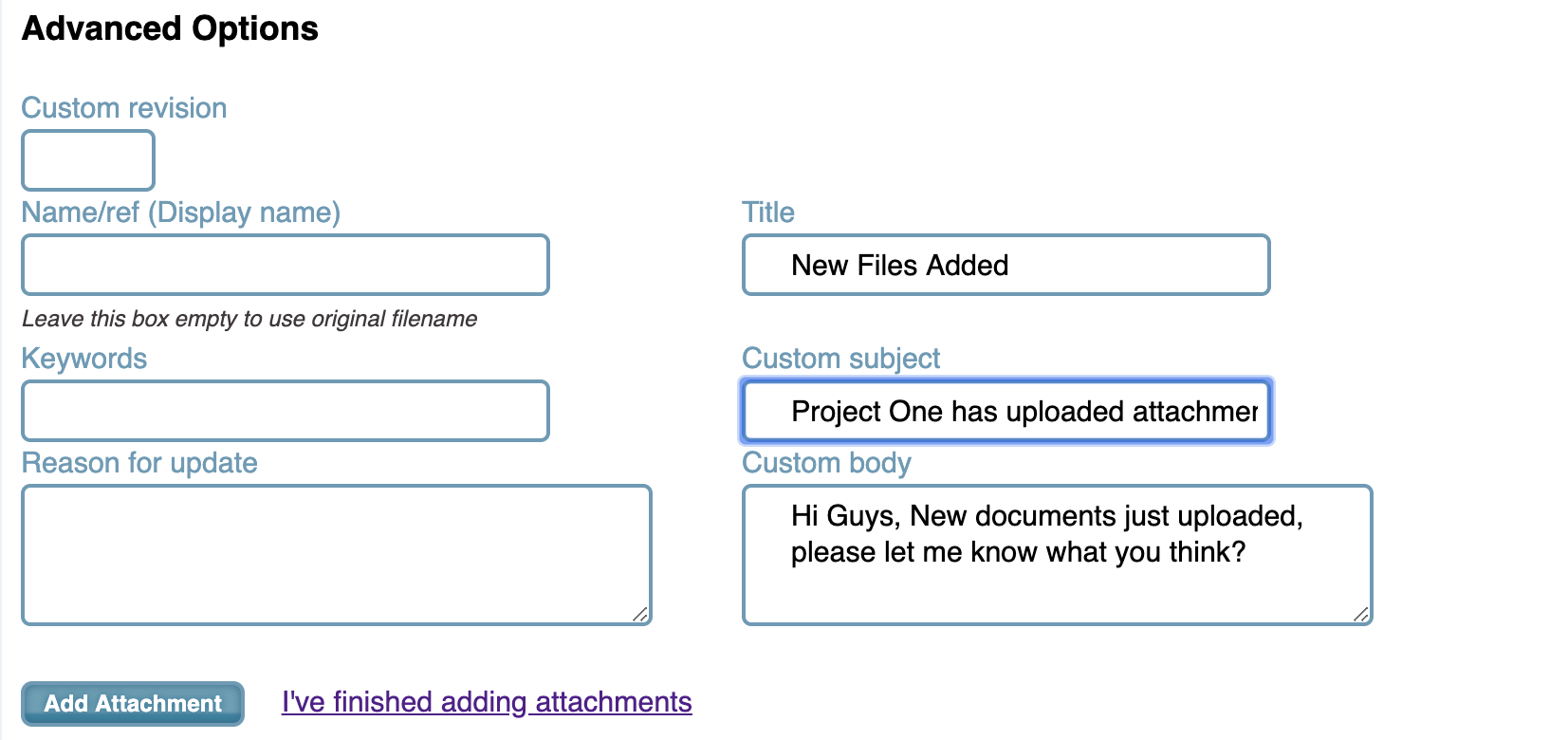Click the Custom body label text
Image resolution: width=1568 pixels, height=740 pixels.
(x=827, y=463)
